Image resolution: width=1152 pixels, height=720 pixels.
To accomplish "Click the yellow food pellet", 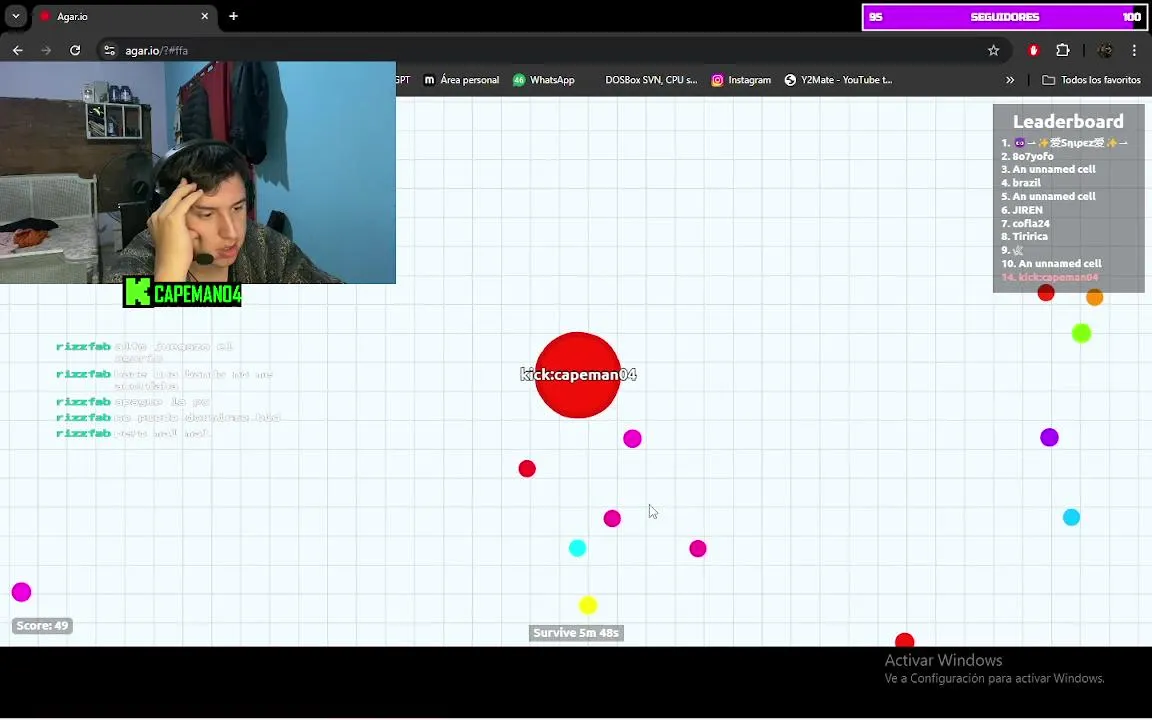I will pyautogui.click(x=588, y=606).
